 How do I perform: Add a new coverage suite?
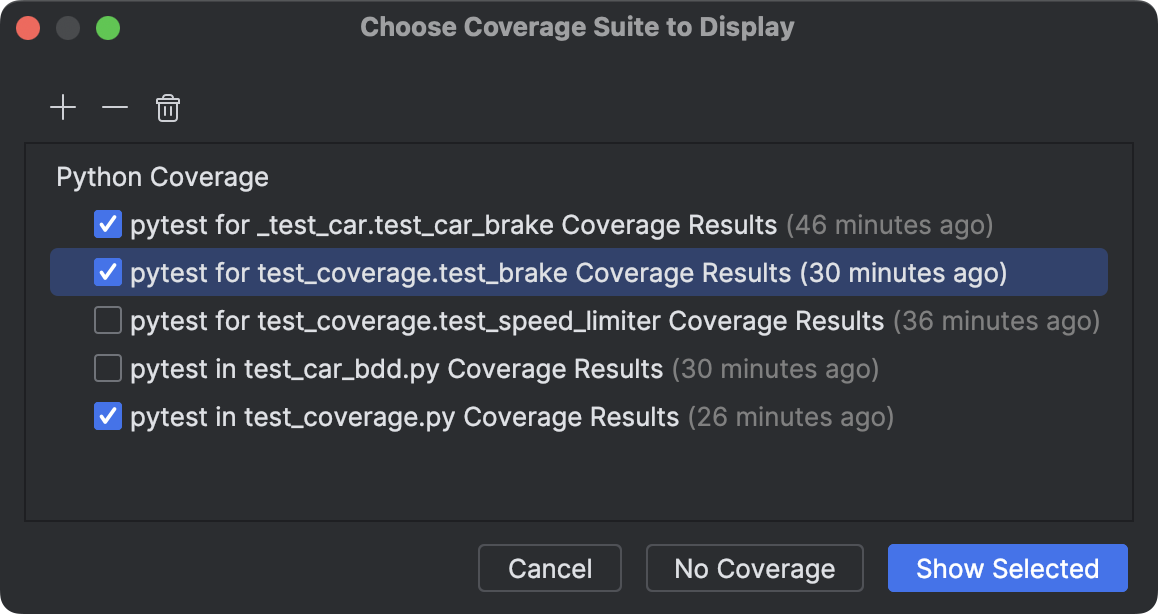[63, 107]
